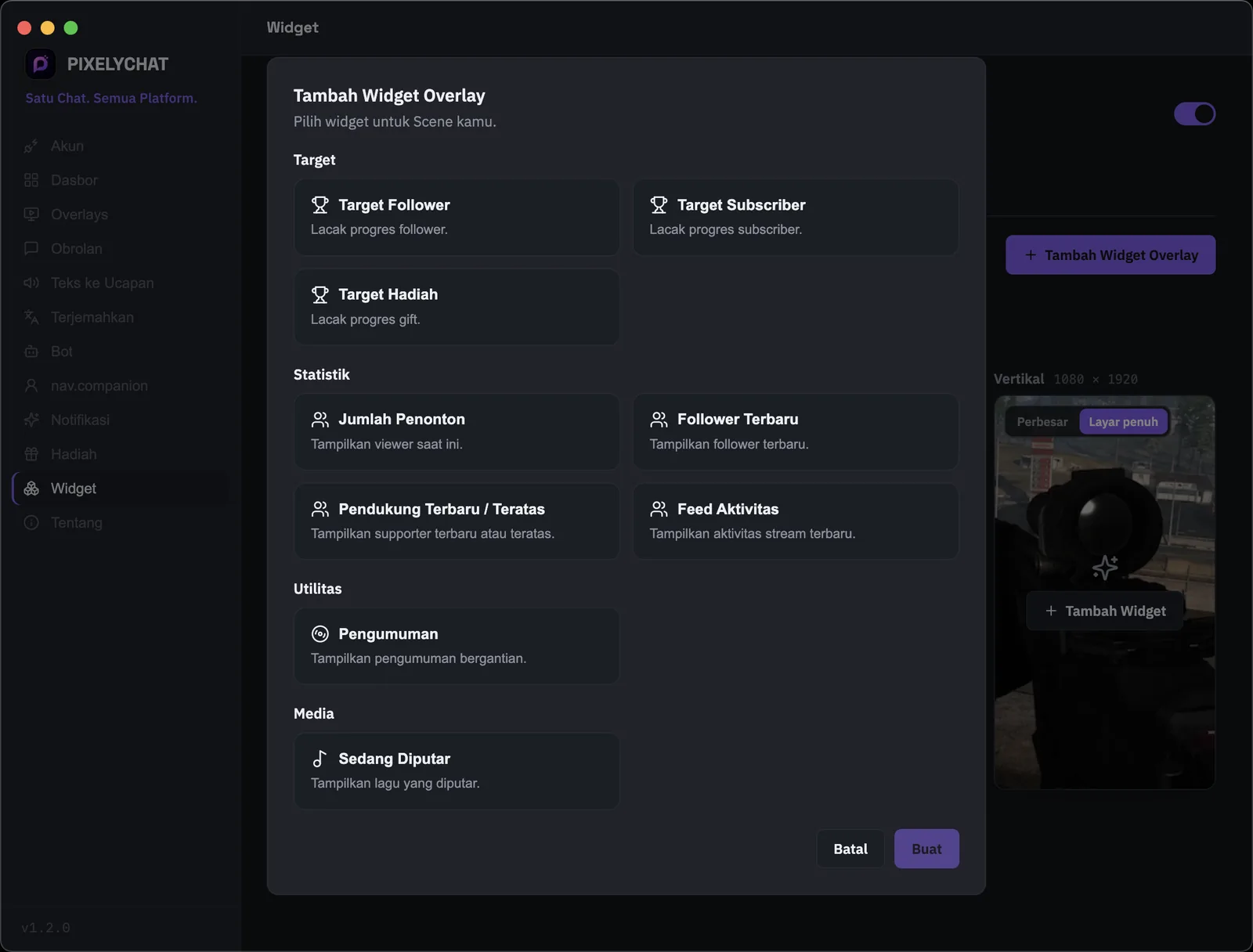Click the nav.companion person icon
Image resolution: width=1253 pixels, height=952 pixels.
31,385
